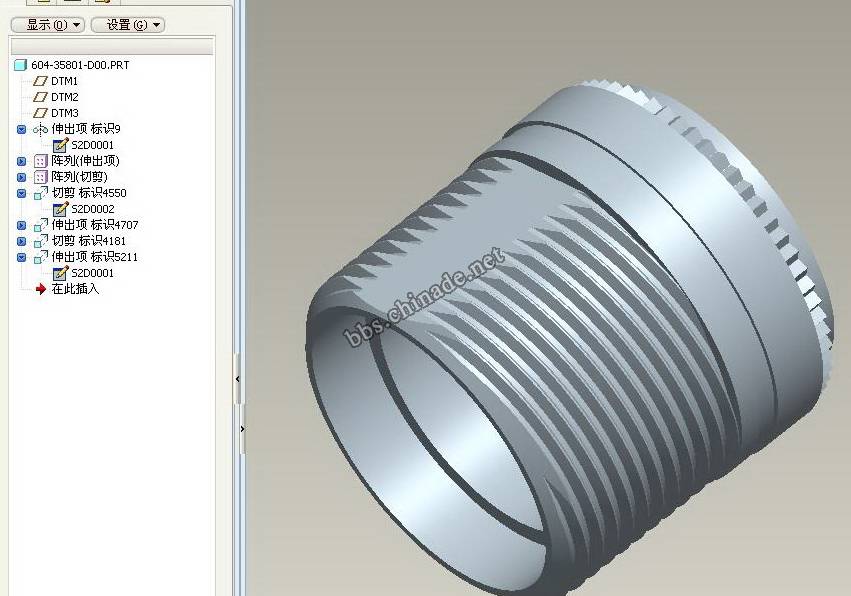Select root part 604-35801-D00.PRT
The image size is (851, 596).
point(80,65)
